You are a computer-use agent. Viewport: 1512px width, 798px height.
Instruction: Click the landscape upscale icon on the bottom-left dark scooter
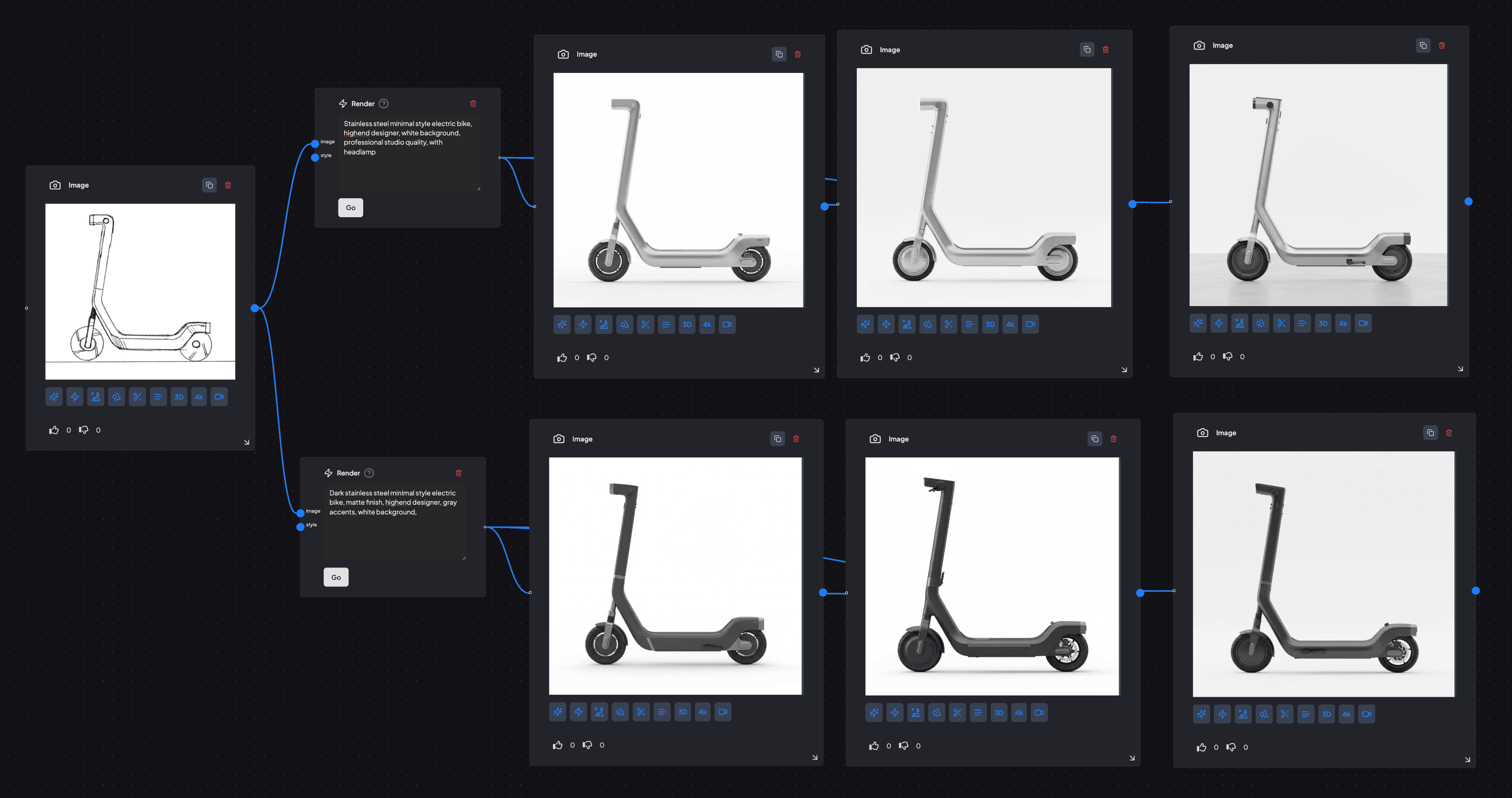point(599,712)
